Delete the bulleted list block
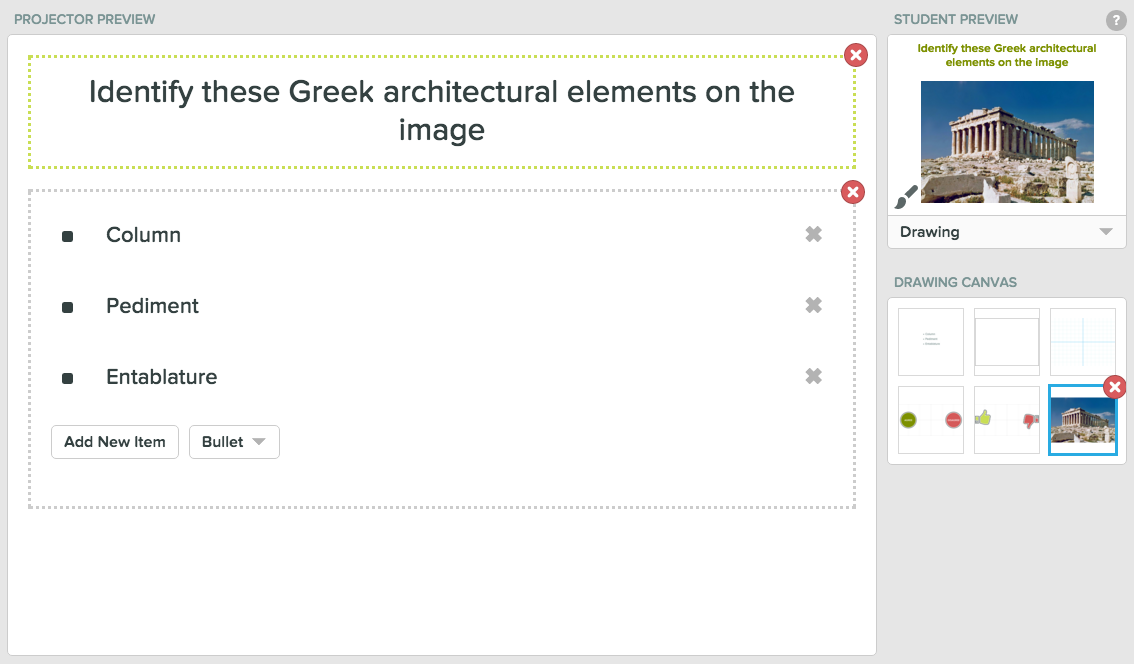 point(853,192)
